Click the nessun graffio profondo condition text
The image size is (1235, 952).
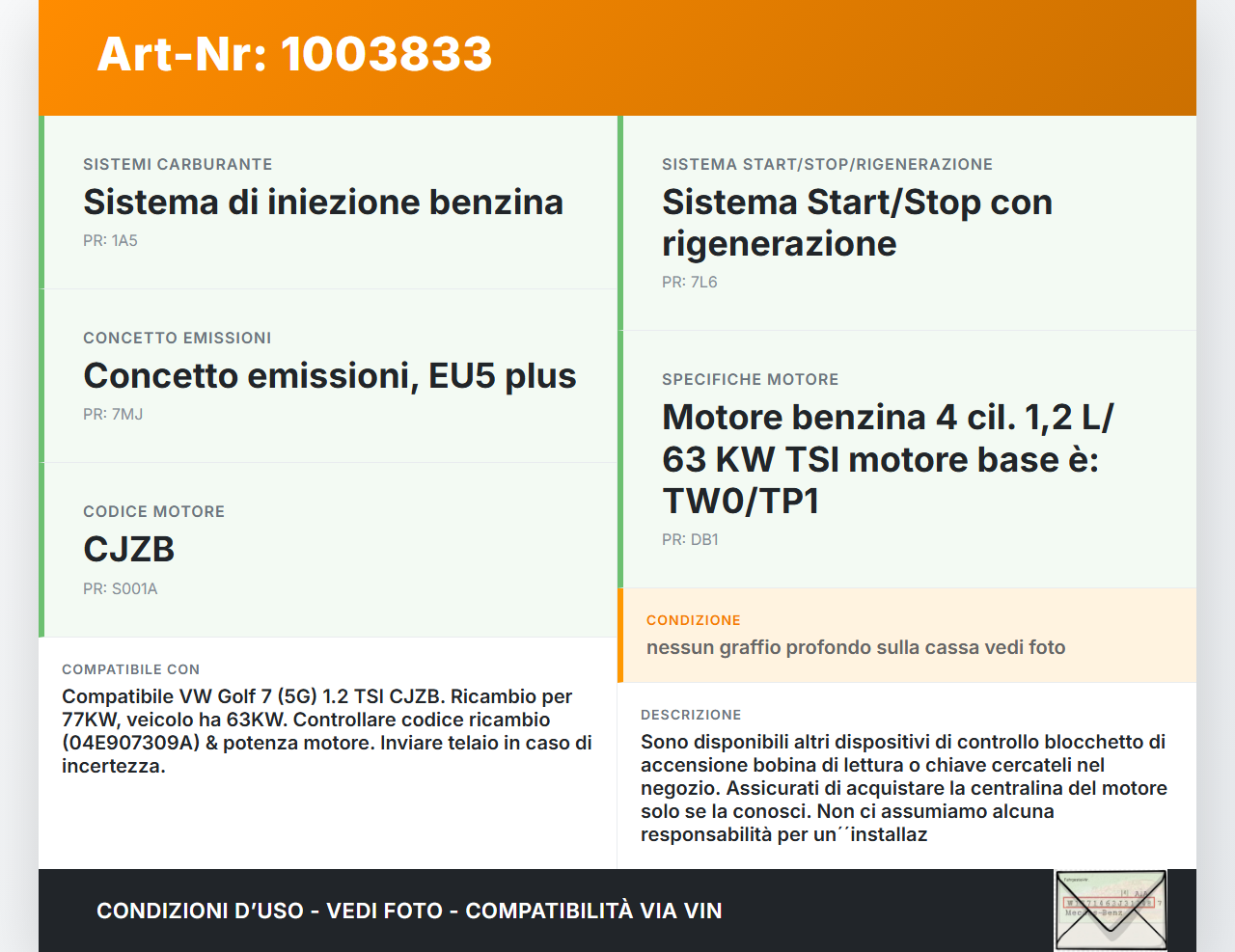855,648
